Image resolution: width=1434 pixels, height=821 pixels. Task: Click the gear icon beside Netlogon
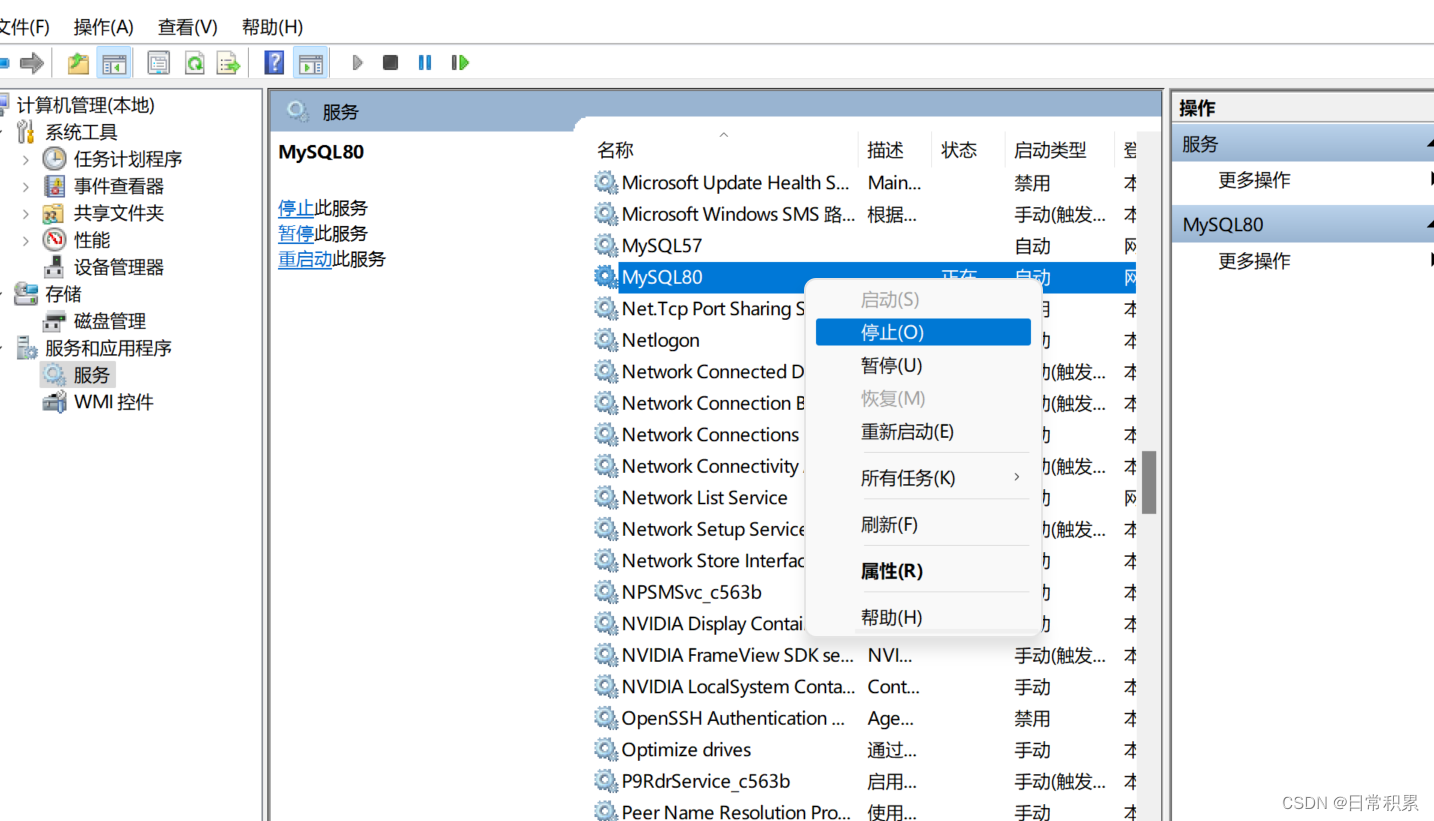605,340
